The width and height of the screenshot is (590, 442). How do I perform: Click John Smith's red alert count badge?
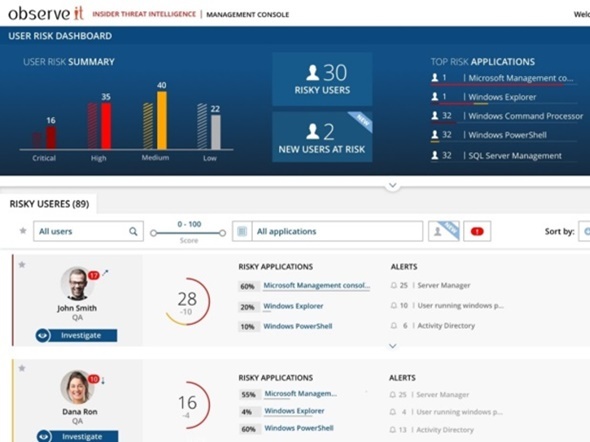tap(93, 275)
